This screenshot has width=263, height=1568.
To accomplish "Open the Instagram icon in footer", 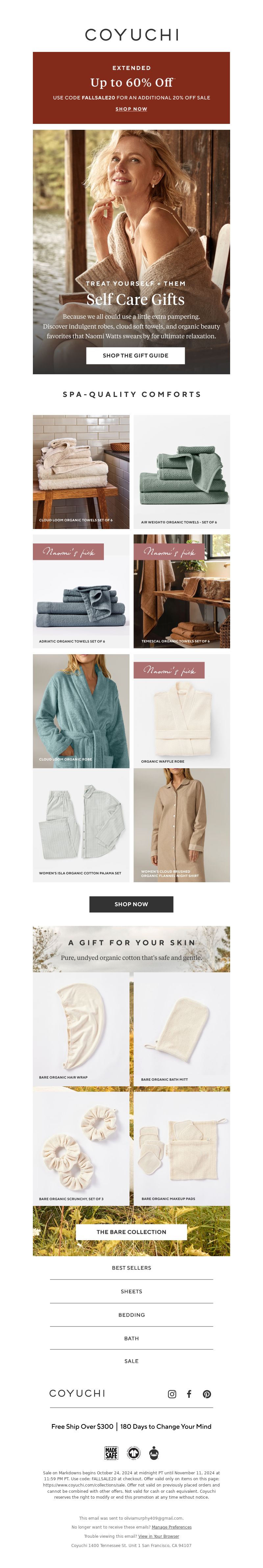I will 172,1394.
